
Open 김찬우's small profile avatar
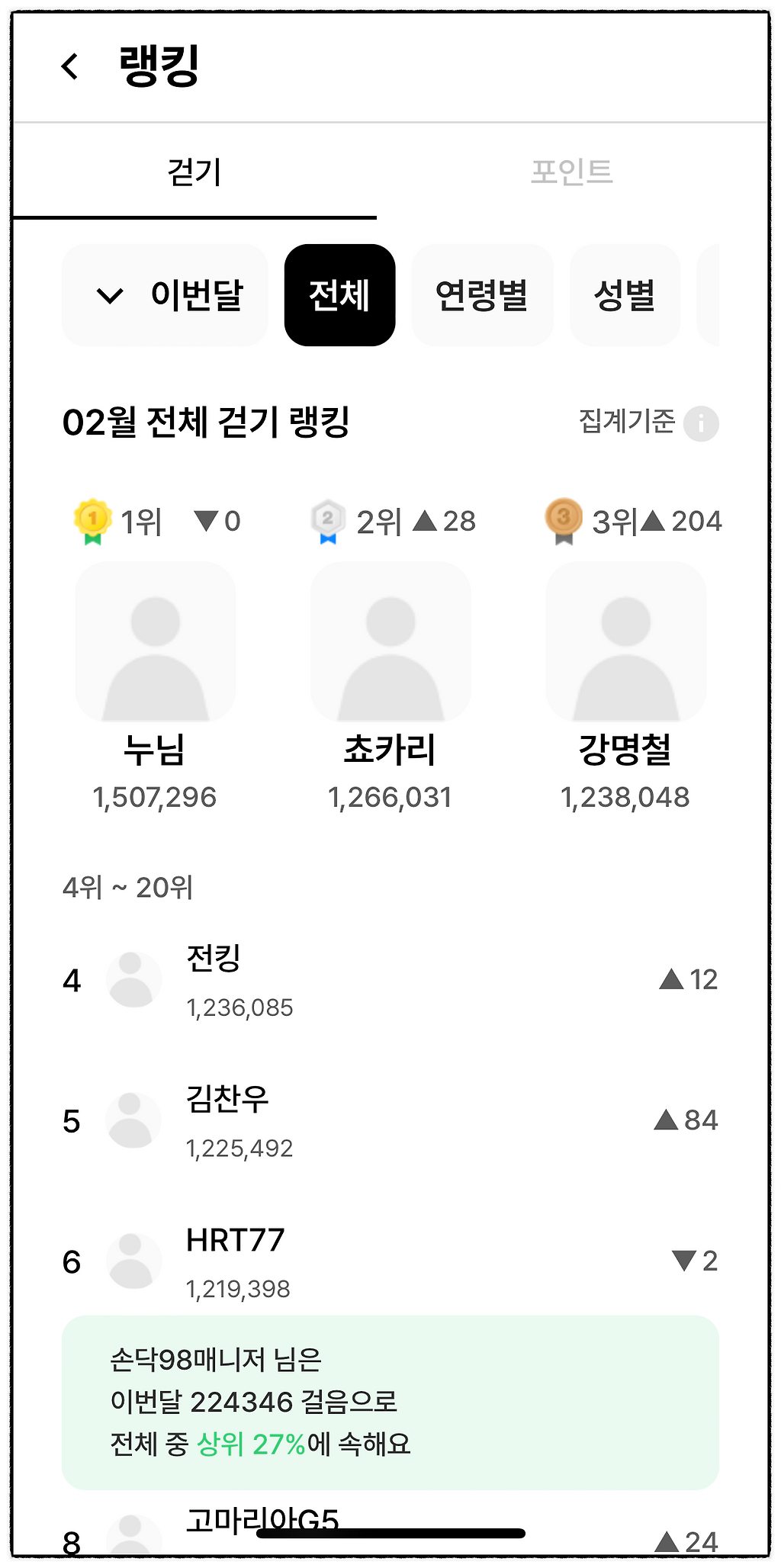coord(133,1120)
